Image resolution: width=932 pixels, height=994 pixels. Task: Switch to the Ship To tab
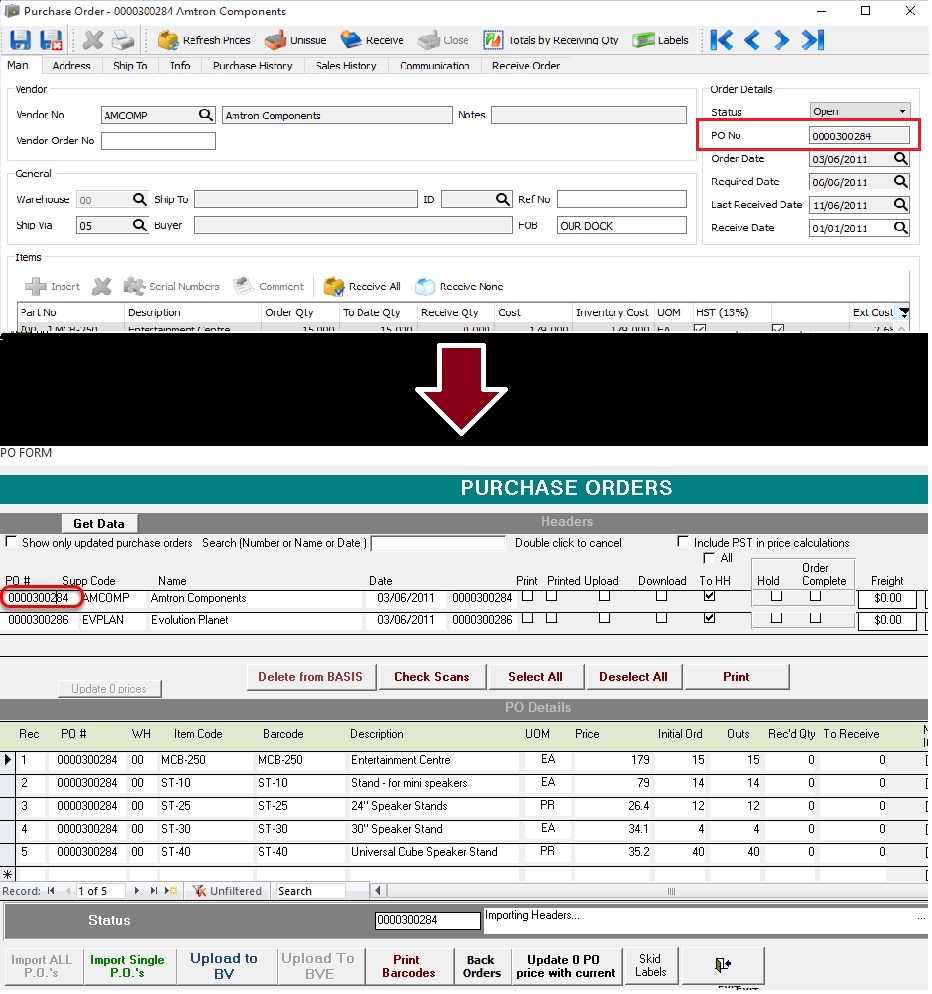tap(130, 65)
